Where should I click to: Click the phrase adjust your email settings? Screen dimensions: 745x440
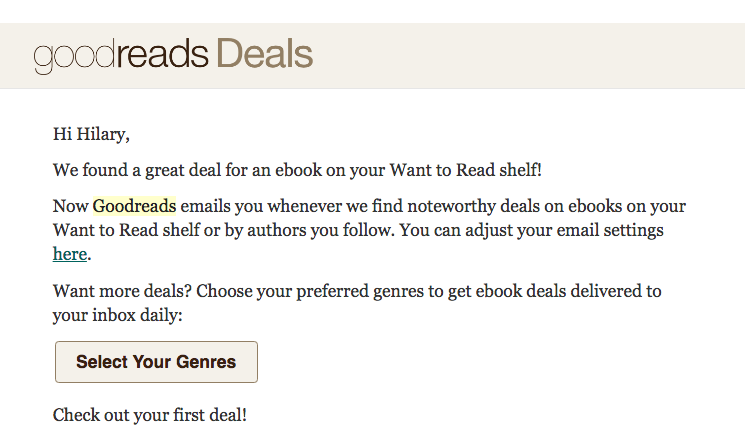[564, 230]
